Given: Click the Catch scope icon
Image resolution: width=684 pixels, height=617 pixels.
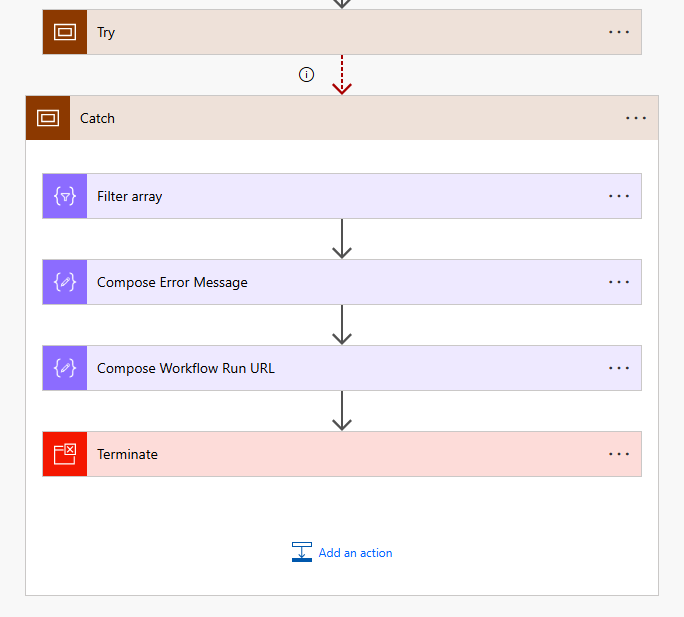Looking at the screenshot, I should [x=47, y=118].
